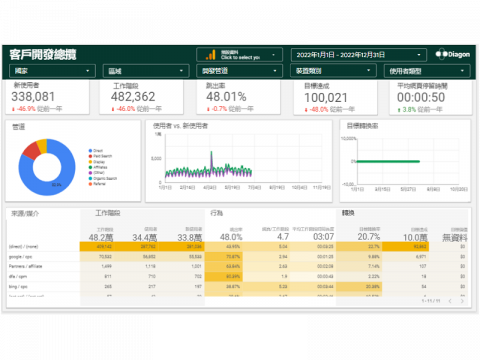The width and height of the screenshot is (480, 360).
Task: Click the Direct legend dot
Action: (90, 151)
